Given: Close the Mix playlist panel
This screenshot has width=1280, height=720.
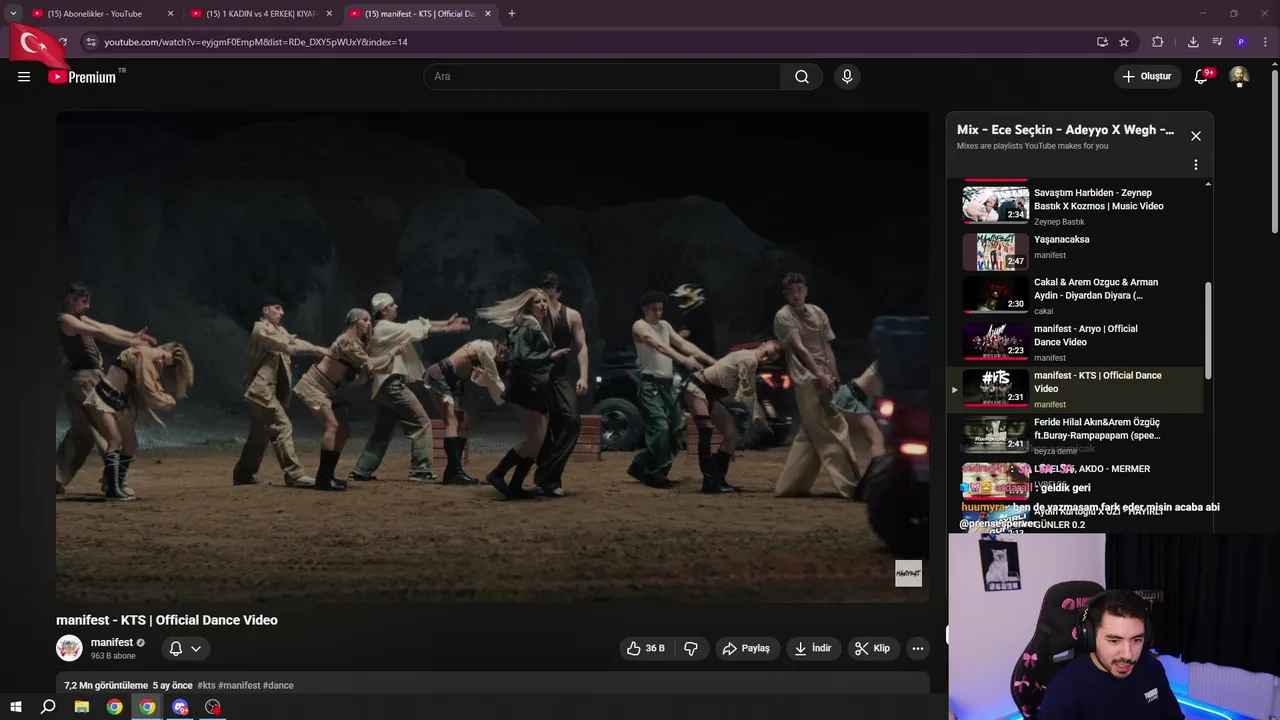Looking at the screenshot, I should tap(1196, 136).
